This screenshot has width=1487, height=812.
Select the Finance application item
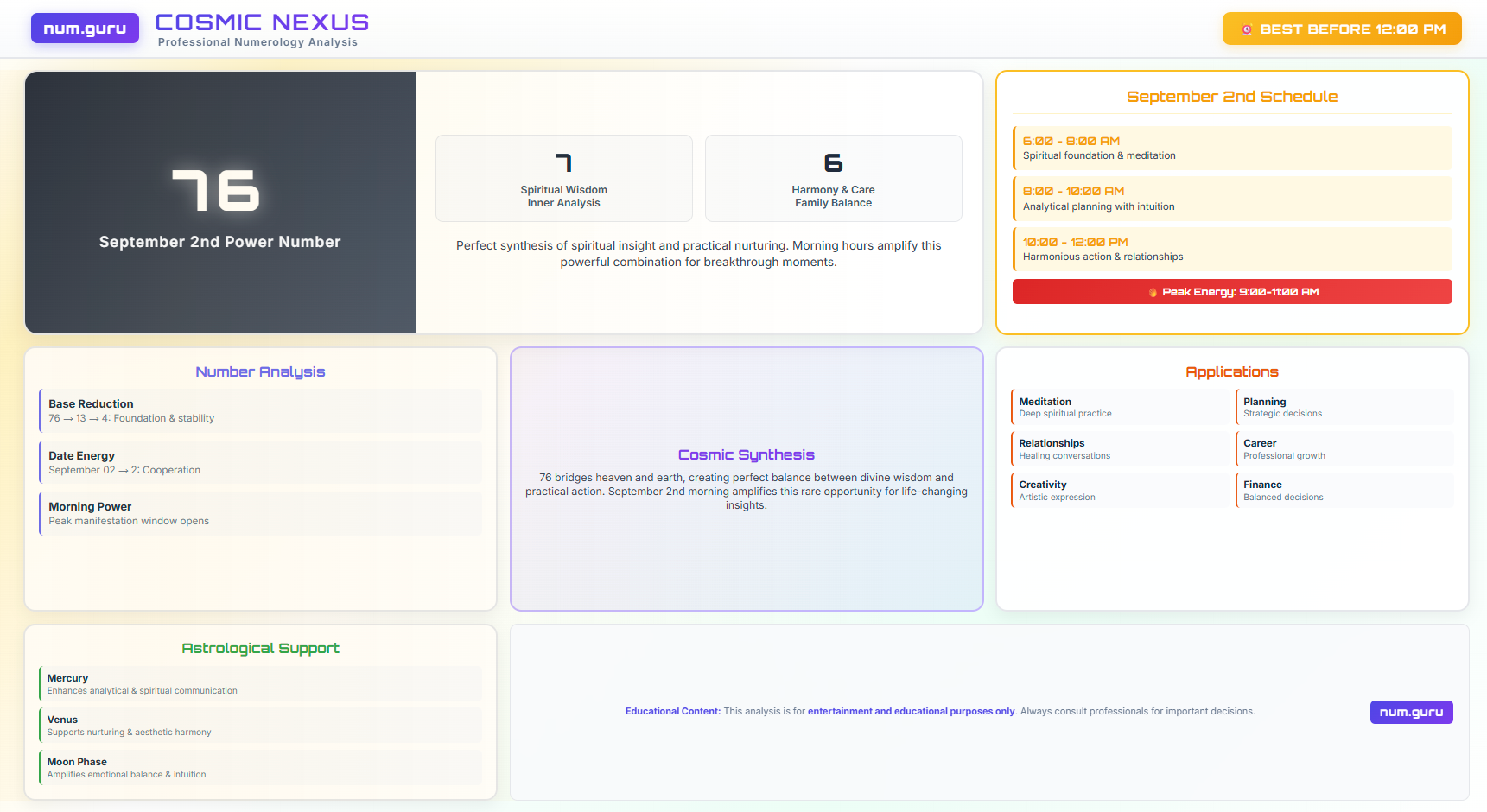(x=1344, y=490)
